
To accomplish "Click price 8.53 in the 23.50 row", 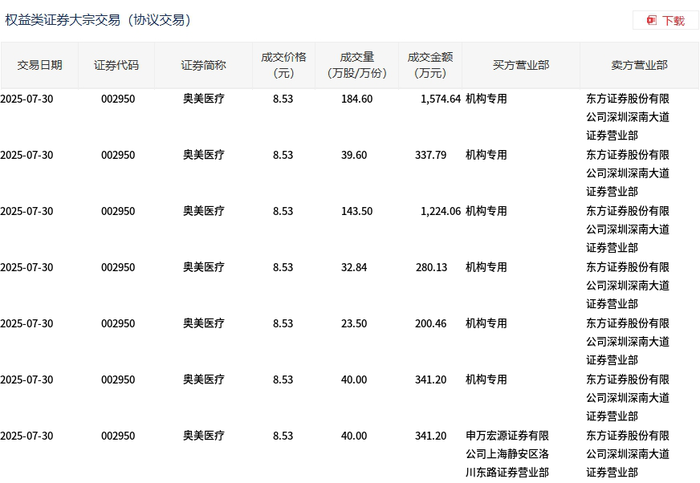I will coord(283,324).
